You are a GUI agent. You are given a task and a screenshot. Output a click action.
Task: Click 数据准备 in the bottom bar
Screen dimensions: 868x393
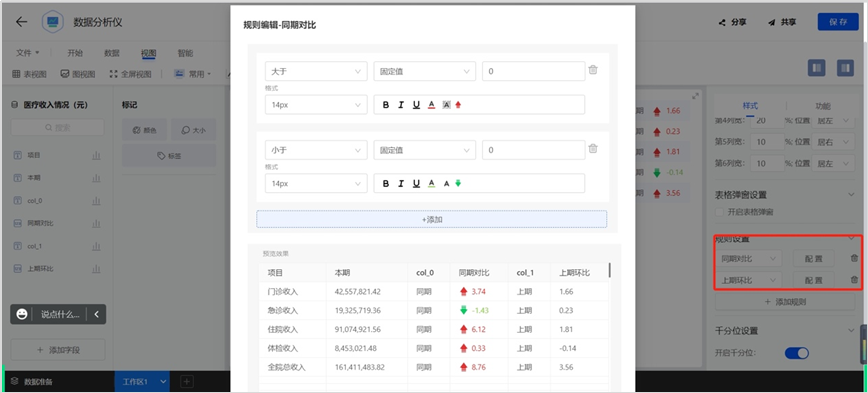[32, 381]
